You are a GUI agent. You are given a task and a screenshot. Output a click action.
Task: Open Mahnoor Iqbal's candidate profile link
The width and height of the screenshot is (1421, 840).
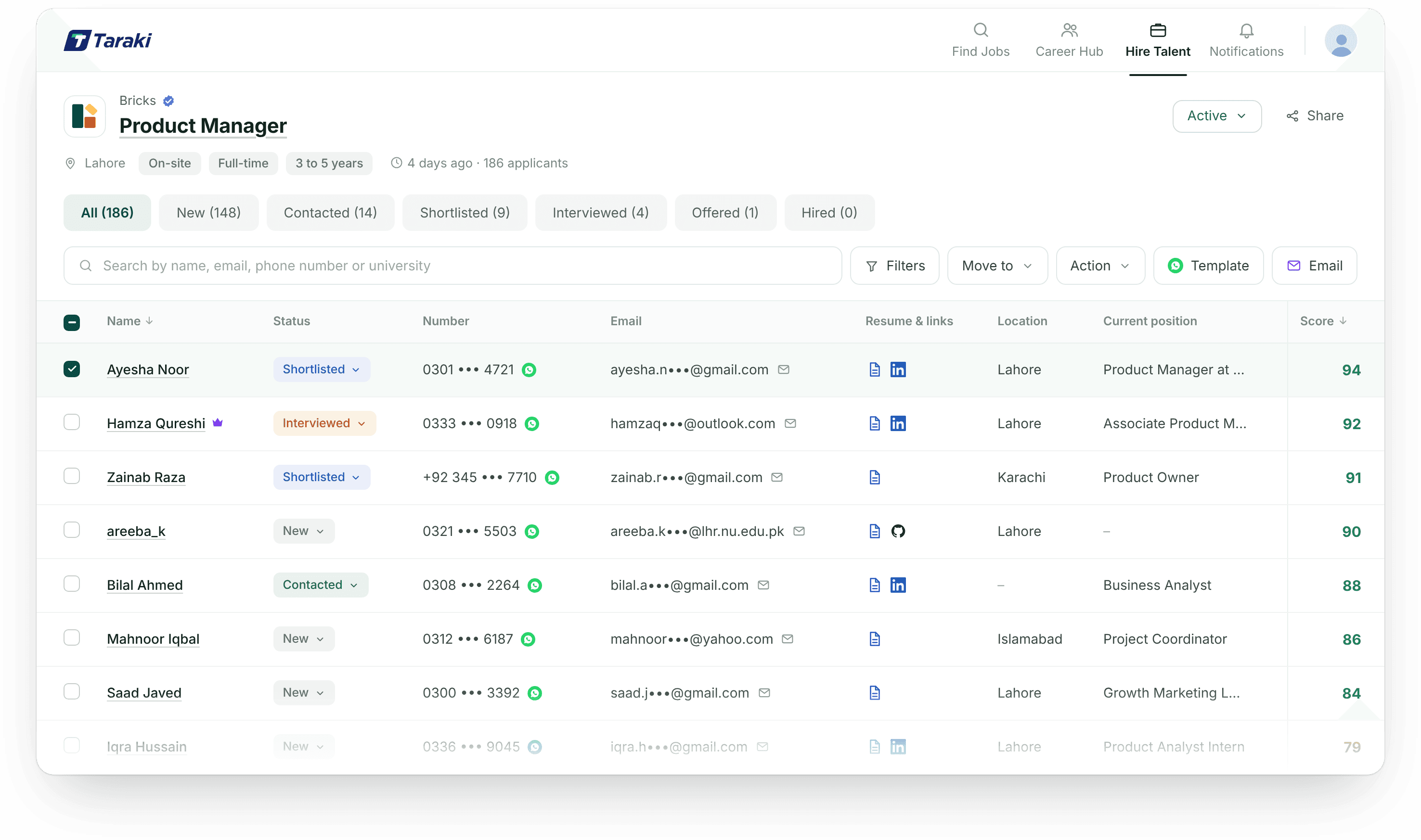(153, 639)
